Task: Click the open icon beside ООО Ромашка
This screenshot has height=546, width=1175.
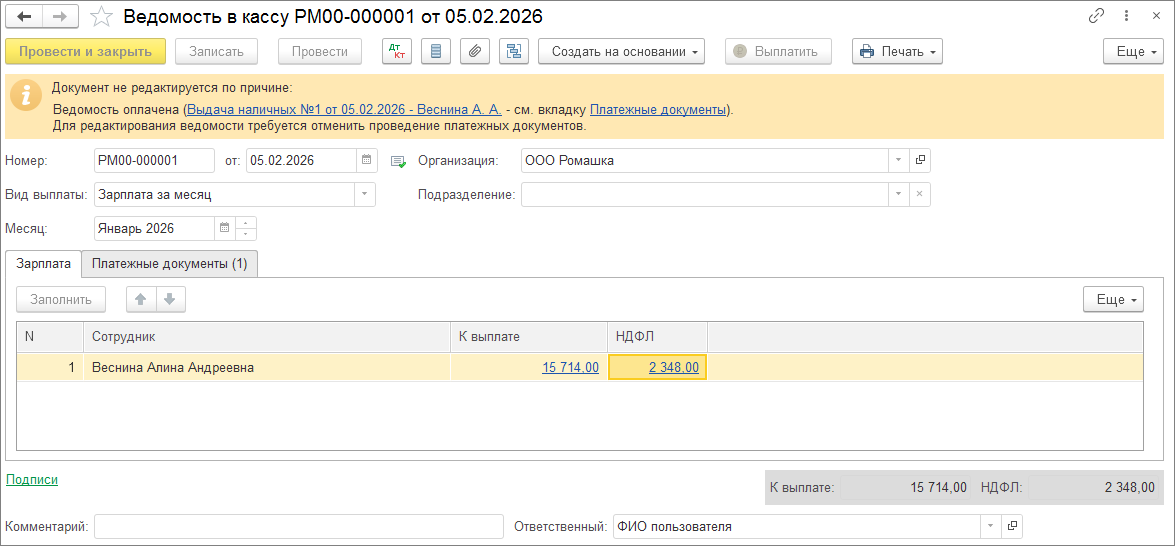Action: [920, 160]
